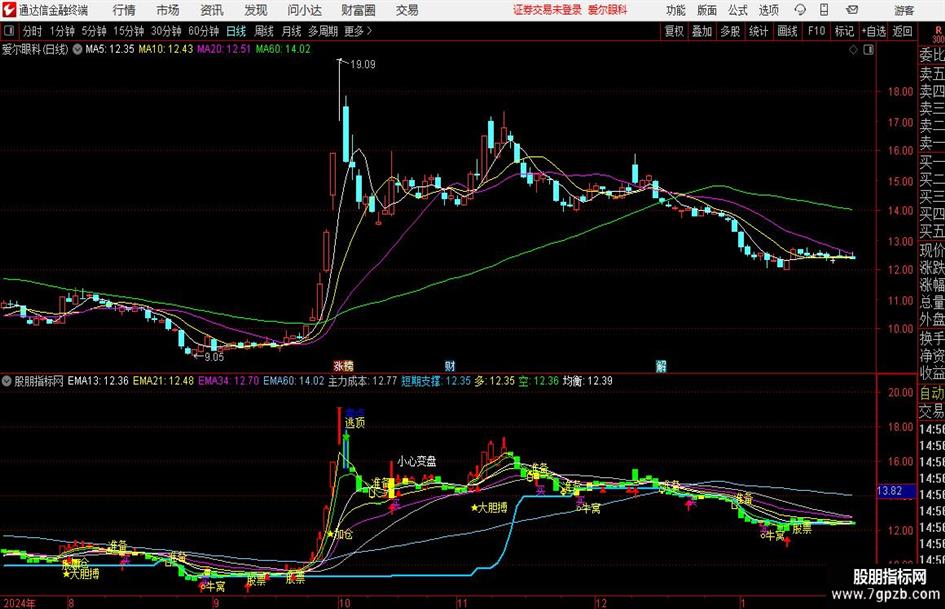Switch to the 60分钟 period tab
This screenshot has width=945, height=609.
click(x=203, y=31)
